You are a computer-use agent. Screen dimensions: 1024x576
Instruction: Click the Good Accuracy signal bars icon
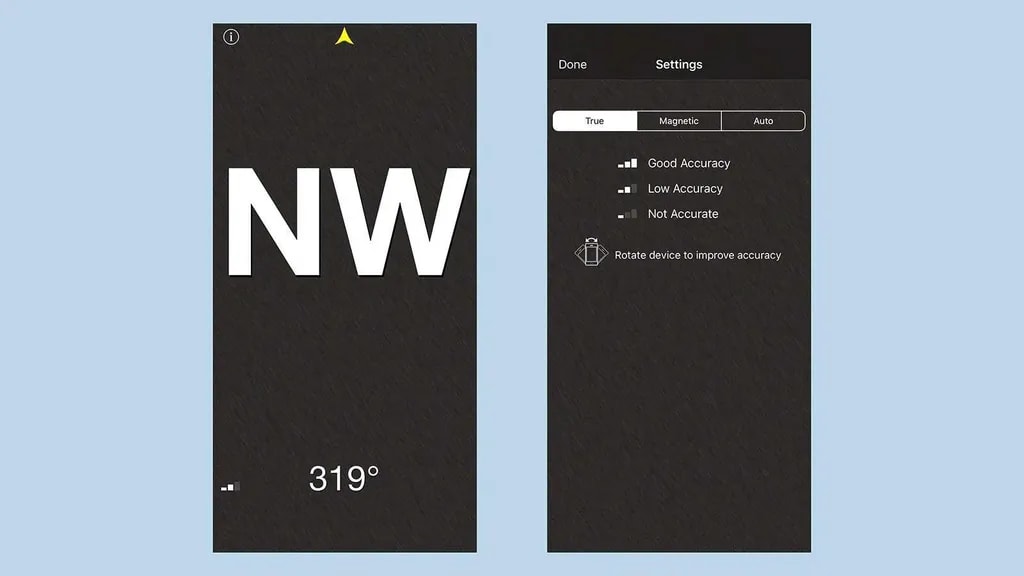[x=627, y=163]
